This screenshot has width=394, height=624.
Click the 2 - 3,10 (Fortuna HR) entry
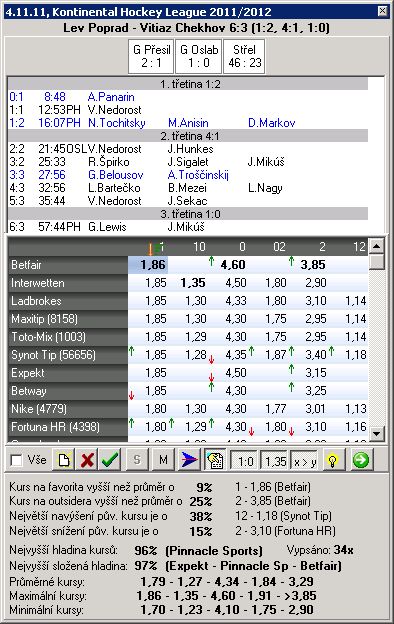click(285, 531)
